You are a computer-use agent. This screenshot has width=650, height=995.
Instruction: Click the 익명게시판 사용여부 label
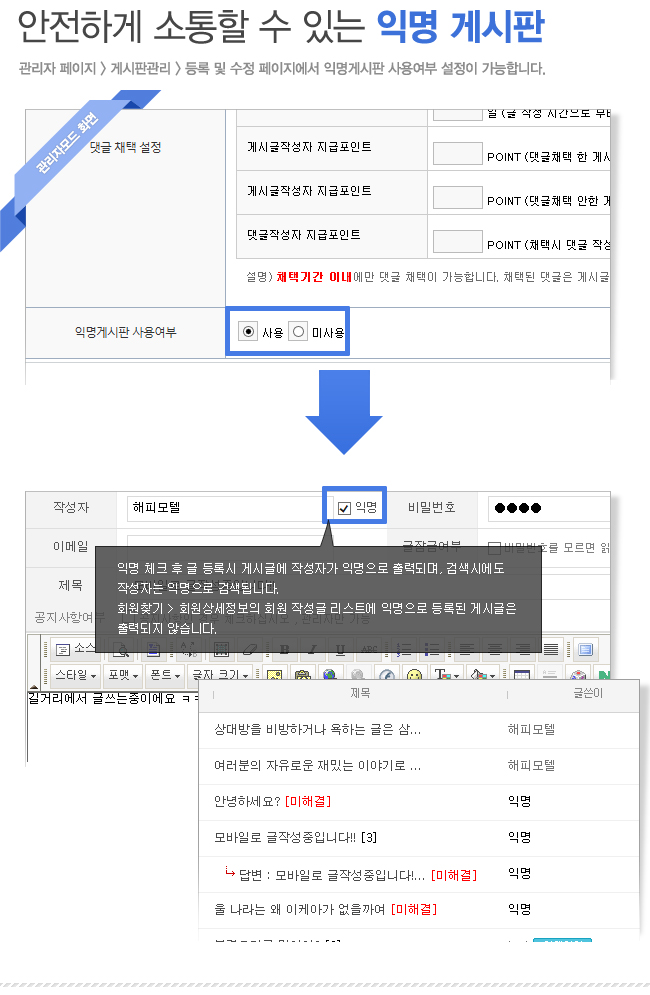click(x=126, y=332)
